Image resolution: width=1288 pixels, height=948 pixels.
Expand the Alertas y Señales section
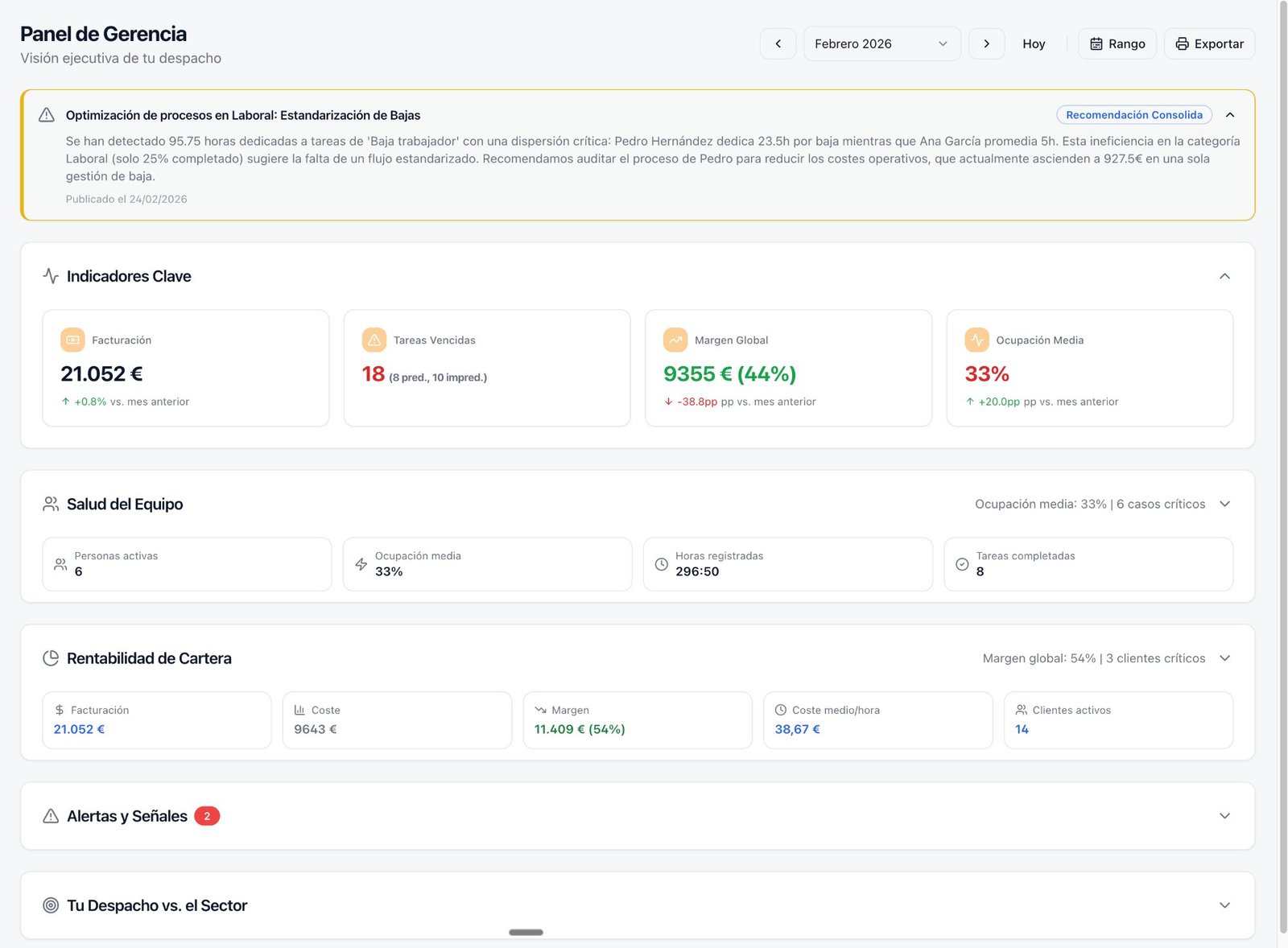coord(1224,816)
